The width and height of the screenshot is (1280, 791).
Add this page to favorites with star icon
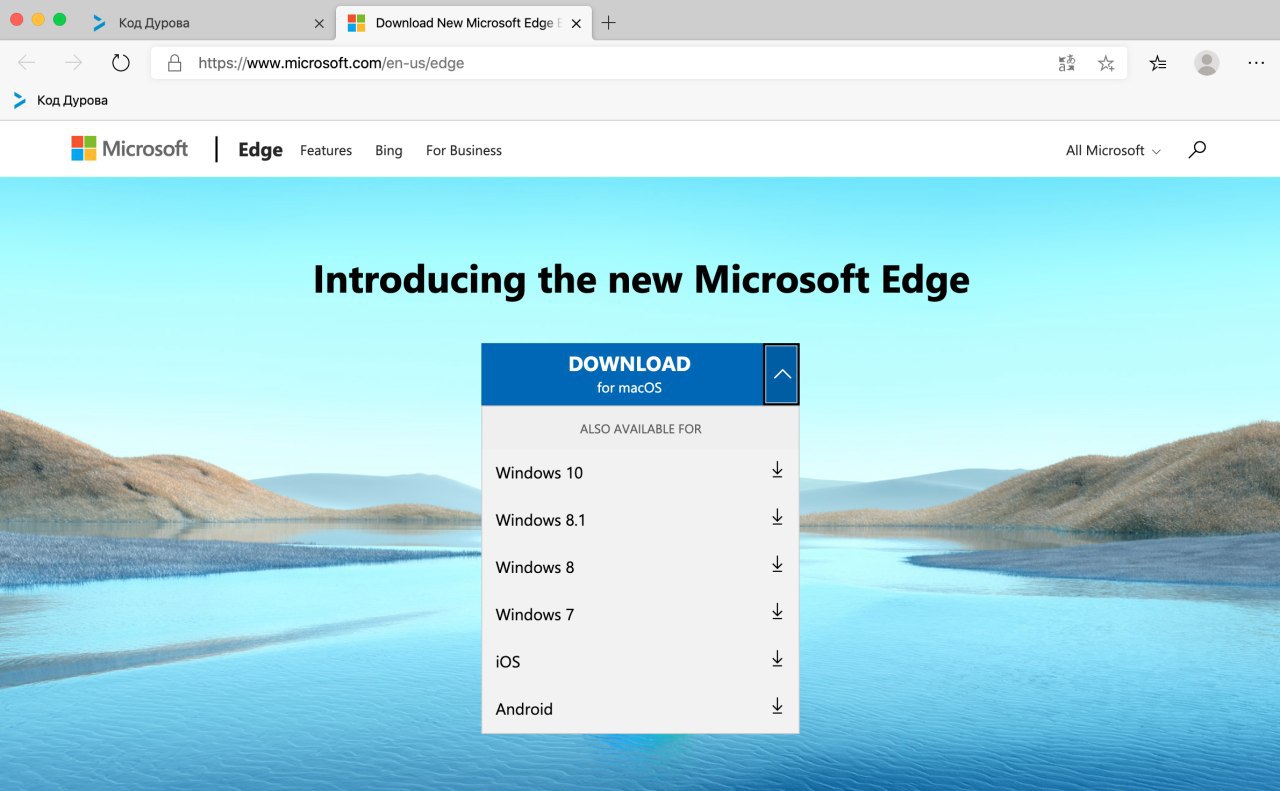(1106, 63)
